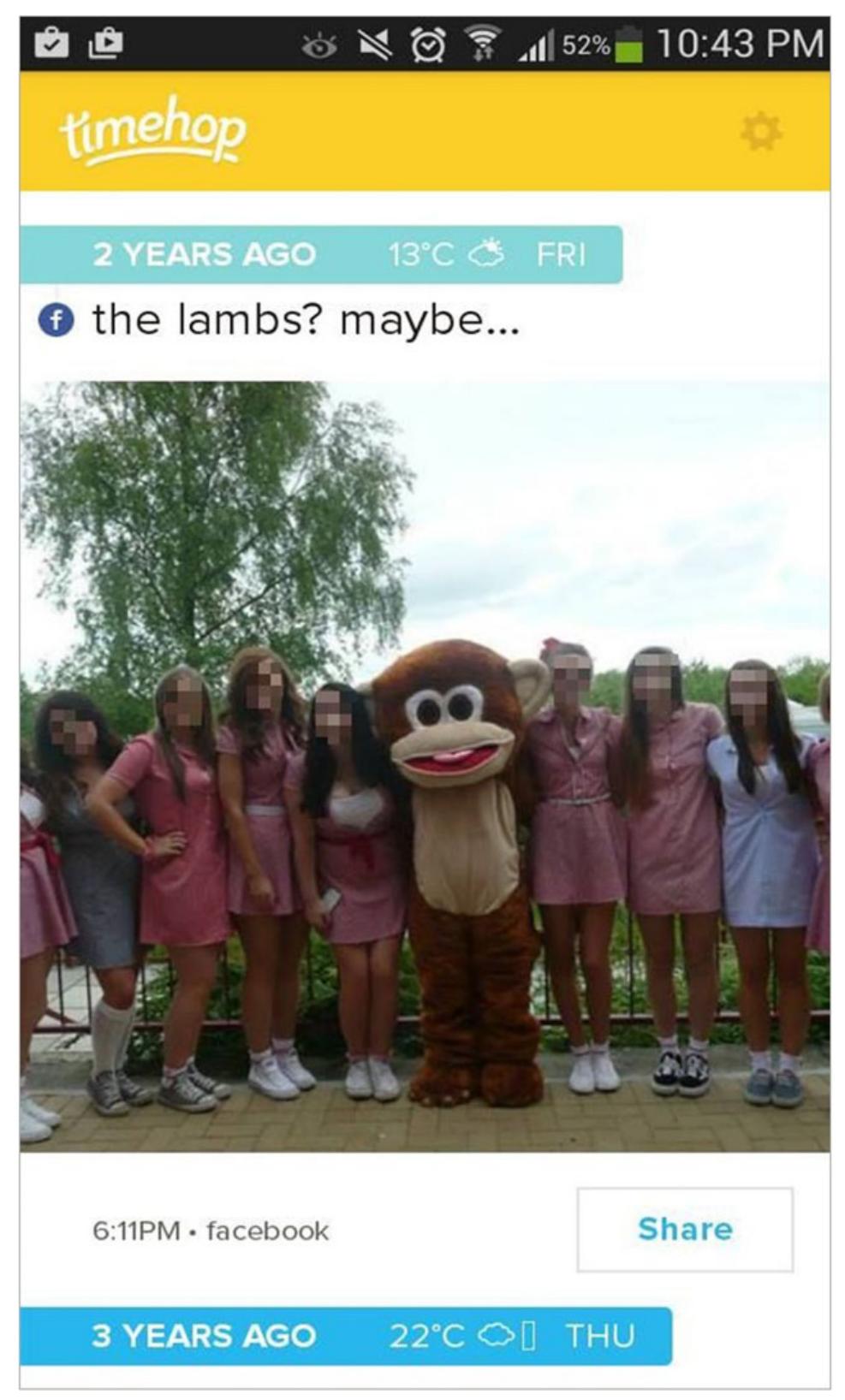Tap the smart stay eye icon
This screenshot has width=845, height=1400.
(319, 44)
